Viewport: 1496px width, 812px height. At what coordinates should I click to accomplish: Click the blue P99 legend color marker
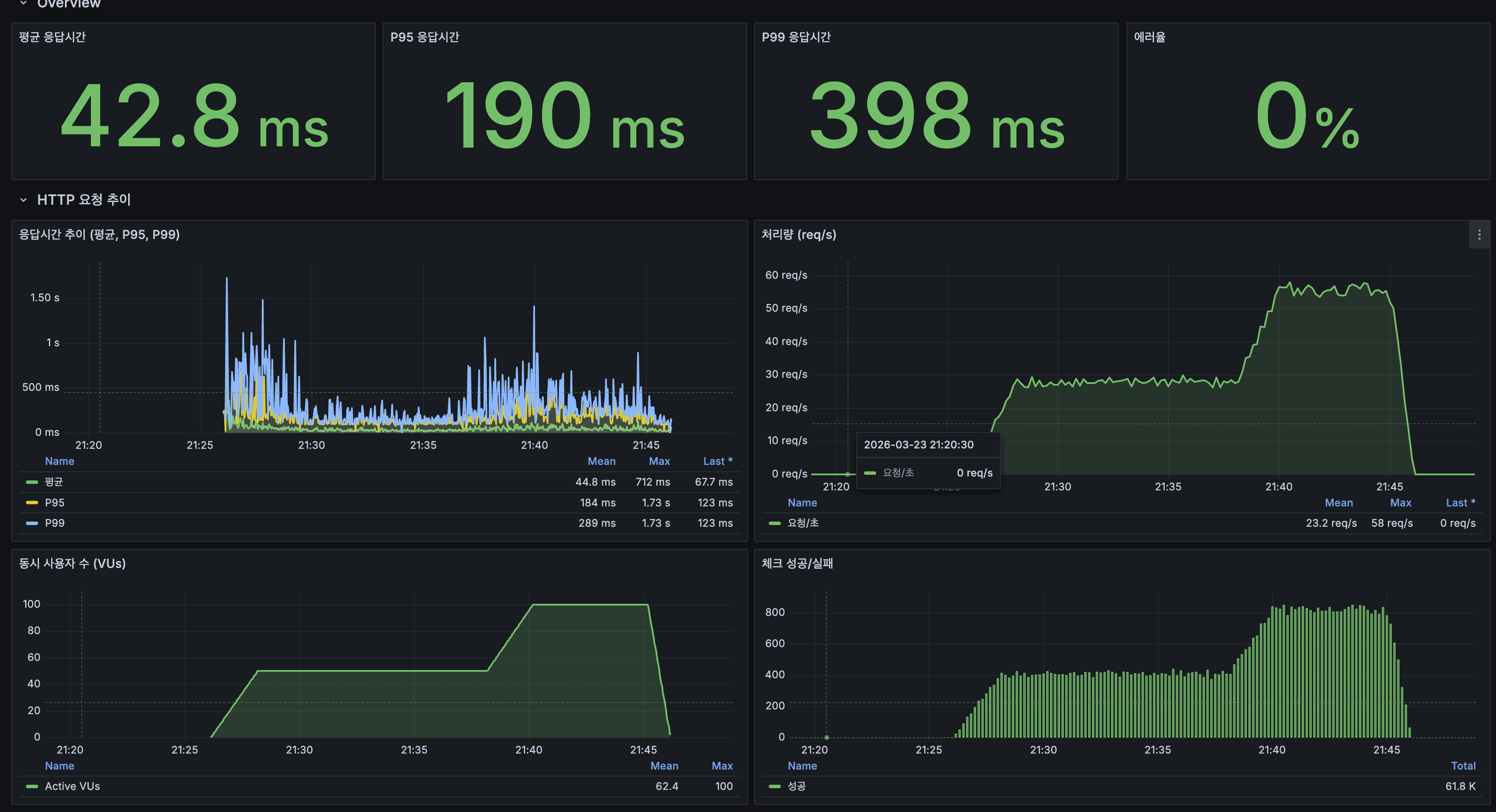click(x=32, y=523)
